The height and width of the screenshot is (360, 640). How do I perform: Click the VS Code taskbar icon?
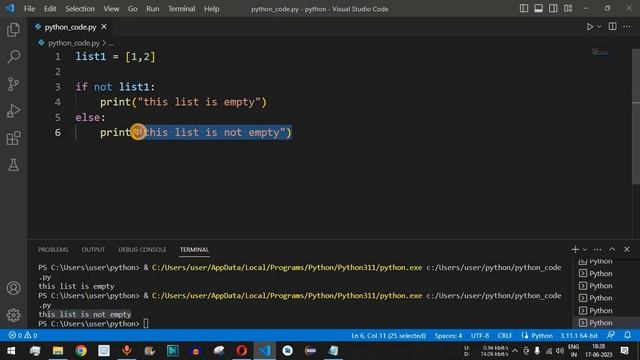(264, 351)
